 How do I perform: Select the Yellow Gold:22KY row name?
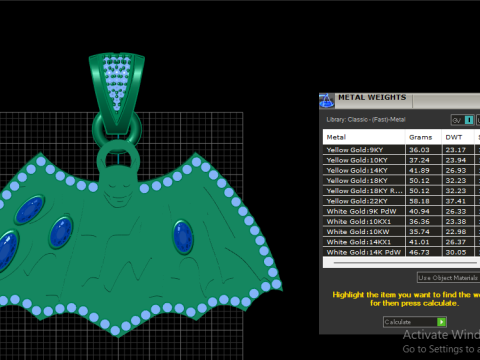point(357,201)
